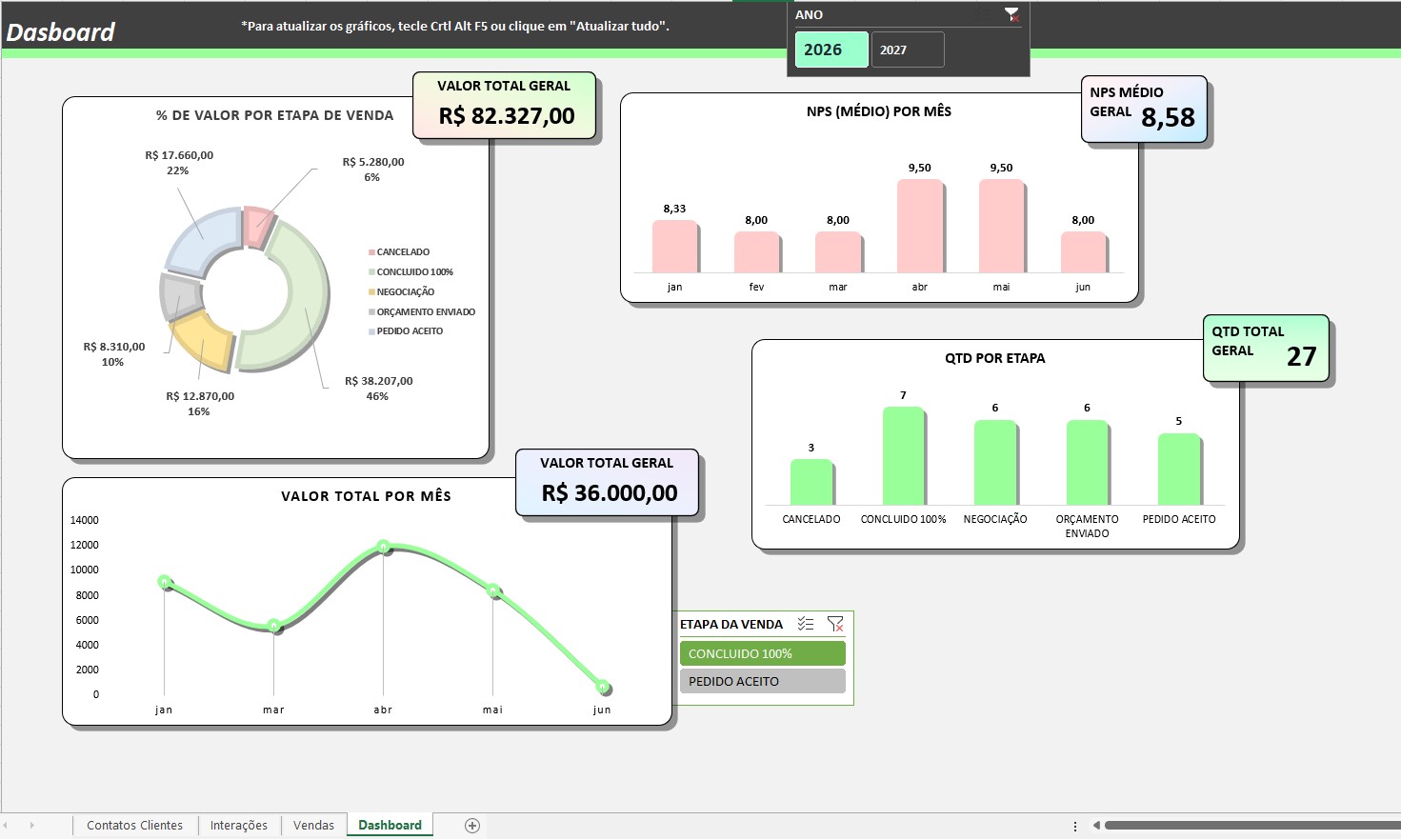
Task: Click the 'Dasboard' header title
Action: click(x=60, y=32)
